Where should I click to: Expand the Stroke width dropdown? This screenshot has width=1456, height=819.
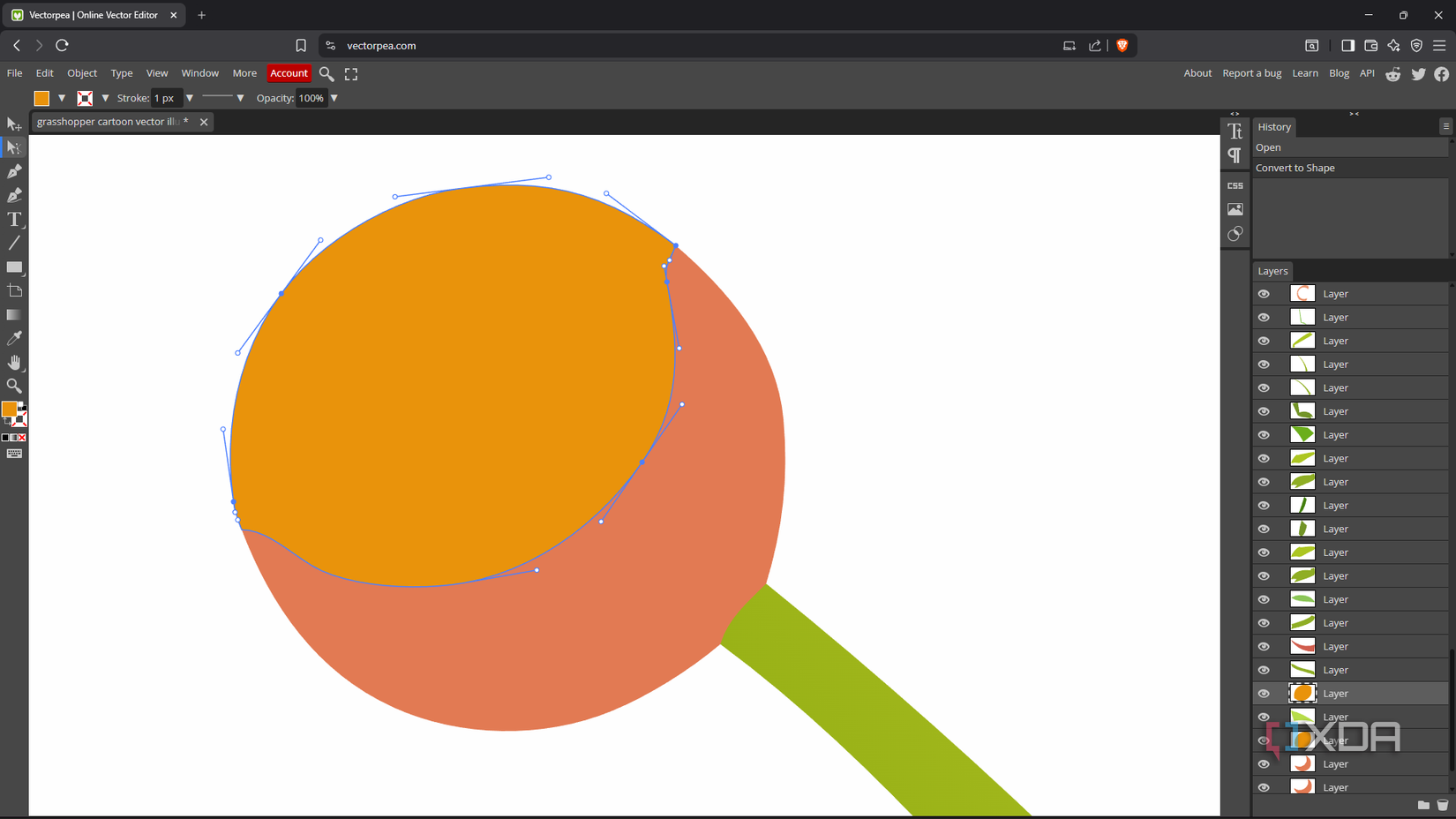[190, 98]
